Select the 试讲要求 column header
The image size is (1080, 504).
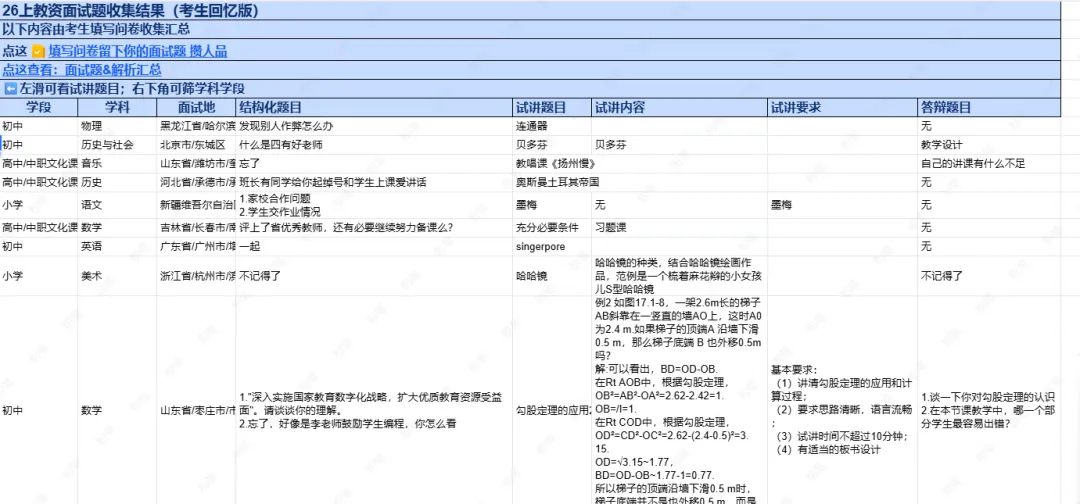[x=842, y=107]
